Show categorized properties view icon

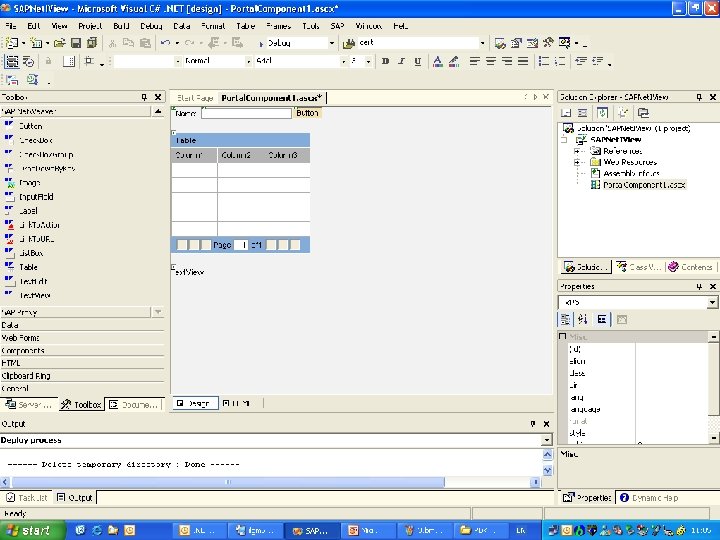pyautogui.click(x=565, y=319)
